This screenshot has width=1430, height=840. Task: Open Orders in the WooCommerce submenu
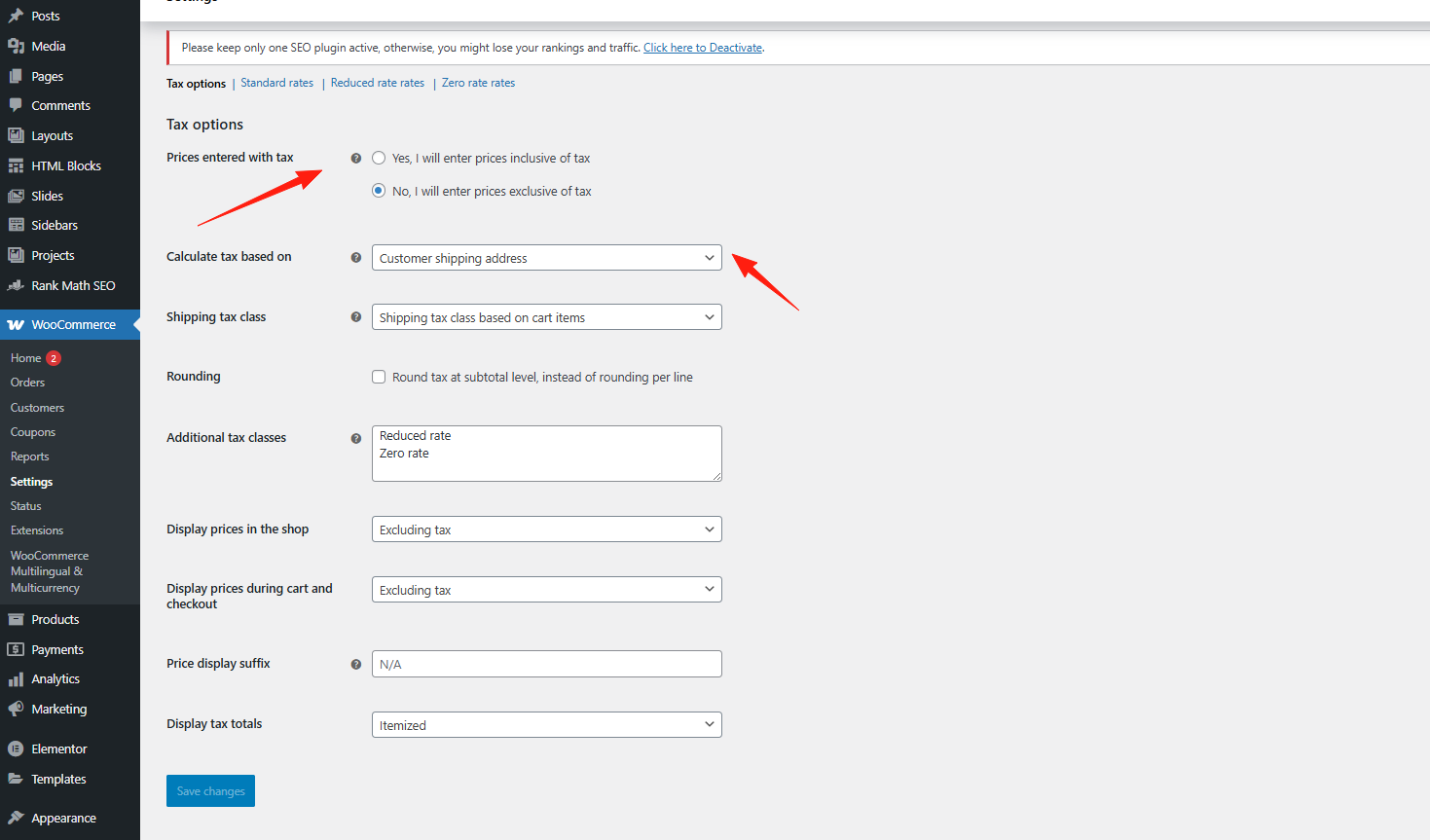coord(27,383)
